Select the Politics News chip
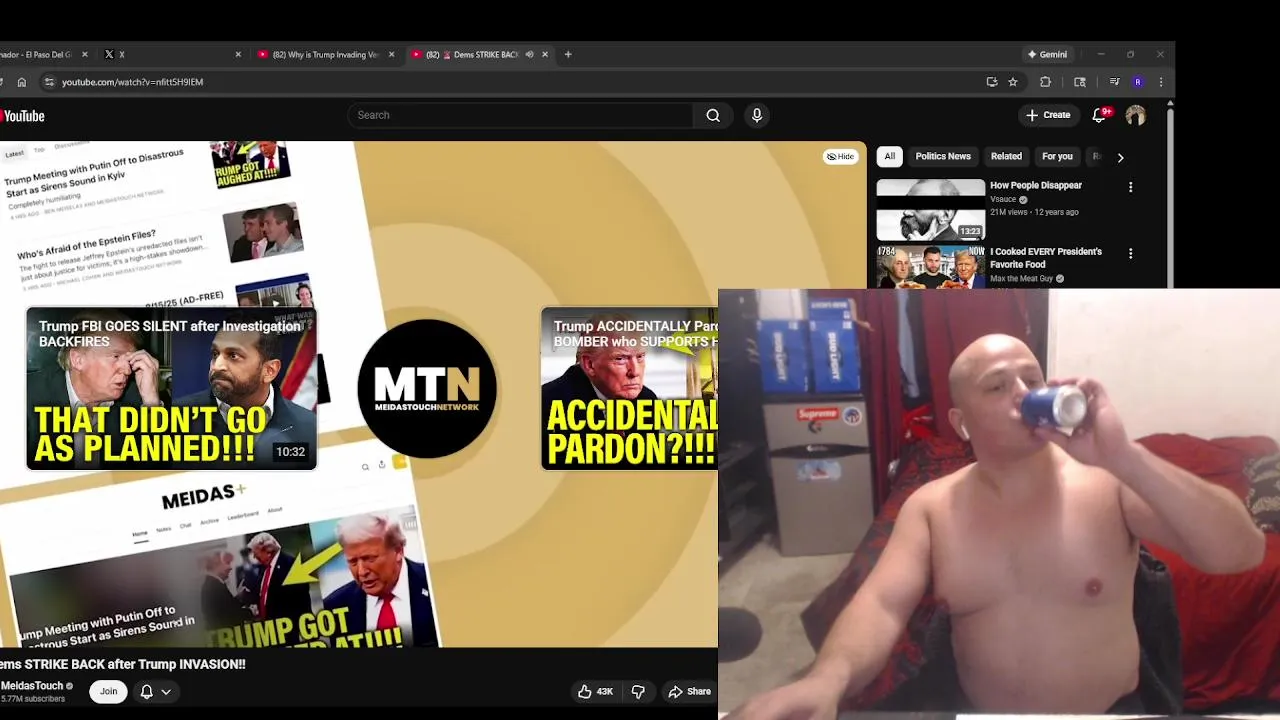The width and height of the screenshot is (1280, 720). click(943, 156)
